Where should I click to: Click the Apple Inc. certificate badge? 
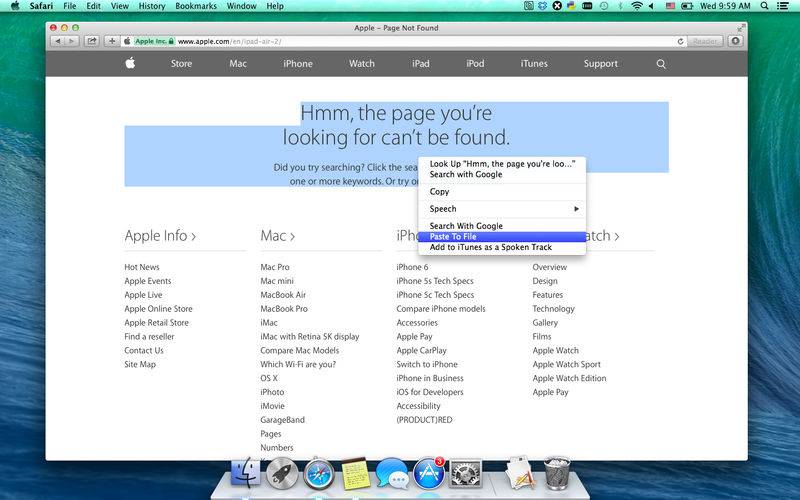(154, 41)
